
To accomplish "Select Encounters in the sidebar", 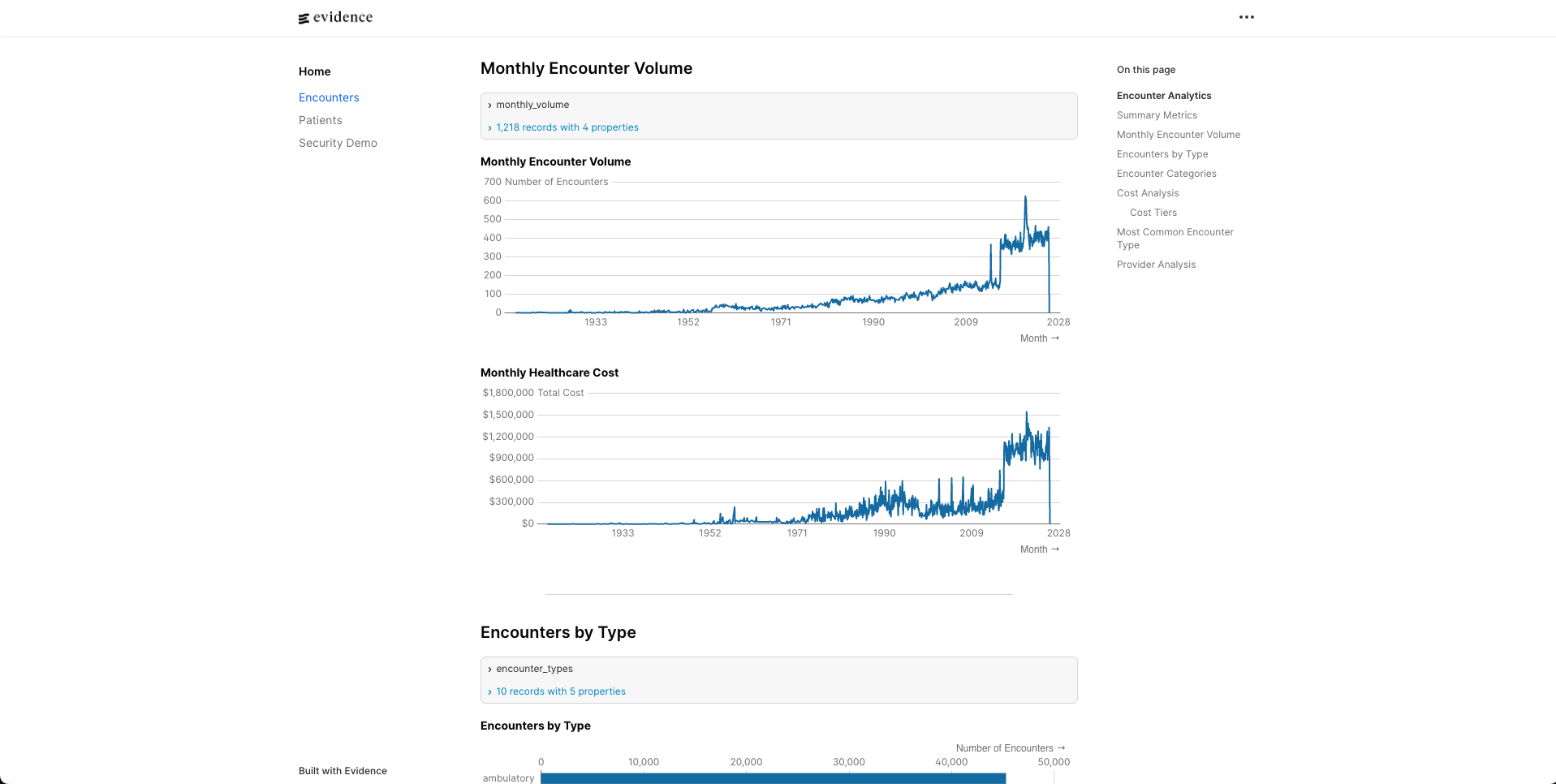I will pyautogui.click(x=329, y=97).
